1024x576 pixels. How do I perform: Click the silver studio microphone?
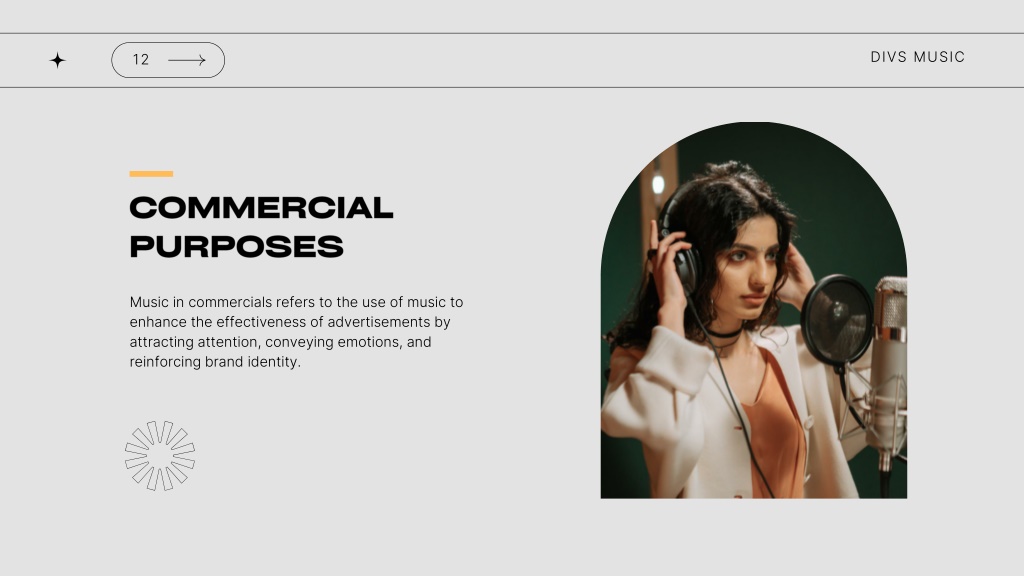point(891,366)
